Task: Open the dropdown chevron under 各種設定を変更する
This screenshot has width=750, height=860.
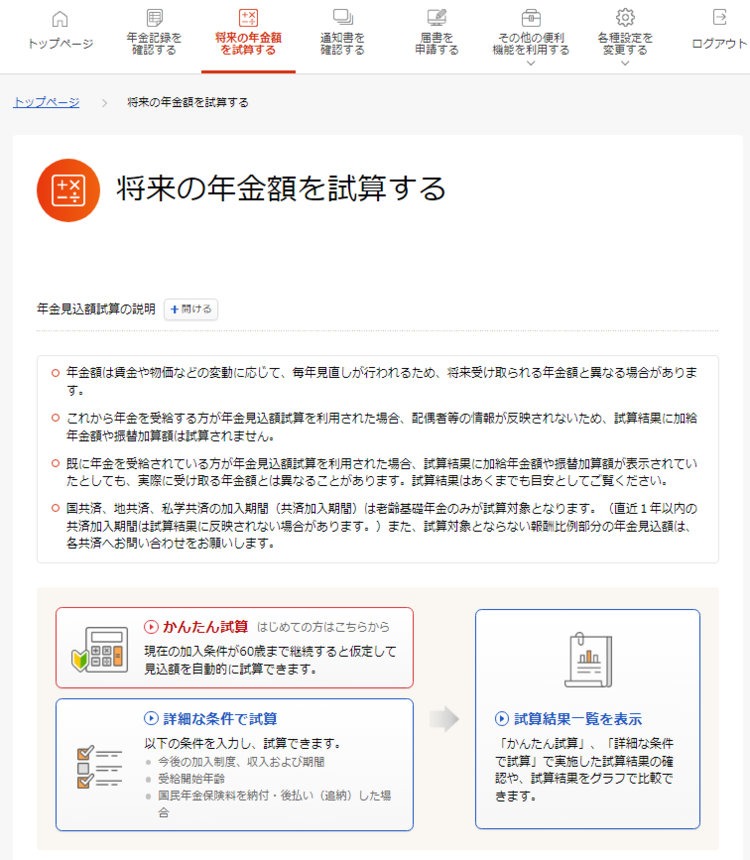Action: [x=625, y=63]
